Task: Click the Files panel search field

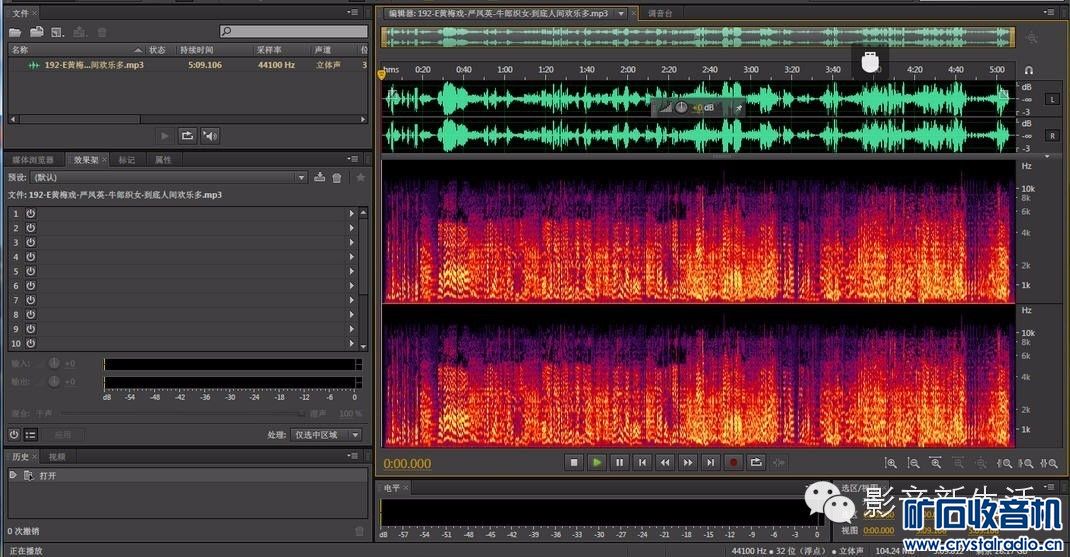Action: [x=293, y=32]
